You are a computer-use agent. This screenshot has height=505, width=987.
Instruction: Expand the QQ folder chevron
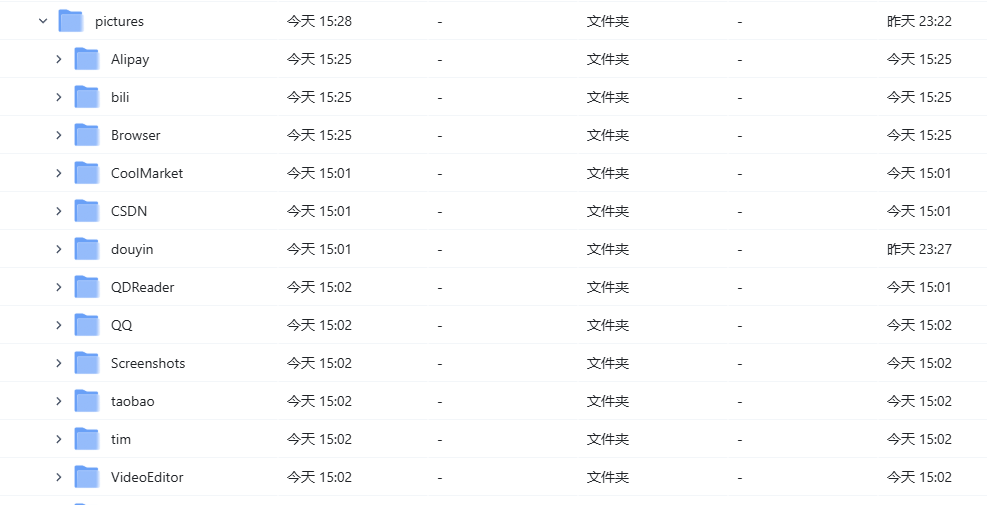59,325
